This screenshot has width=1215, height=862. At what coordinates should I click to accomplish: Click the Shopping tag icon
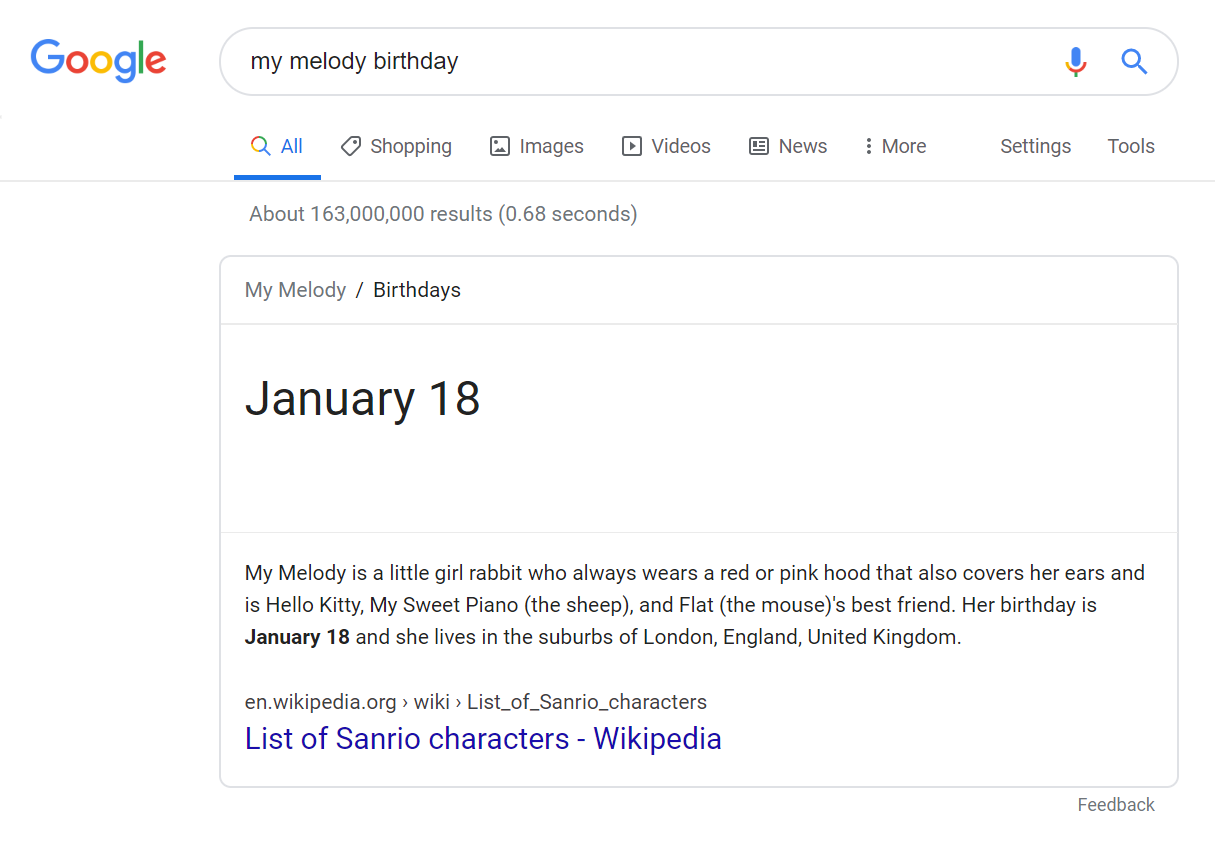point(351,146)
